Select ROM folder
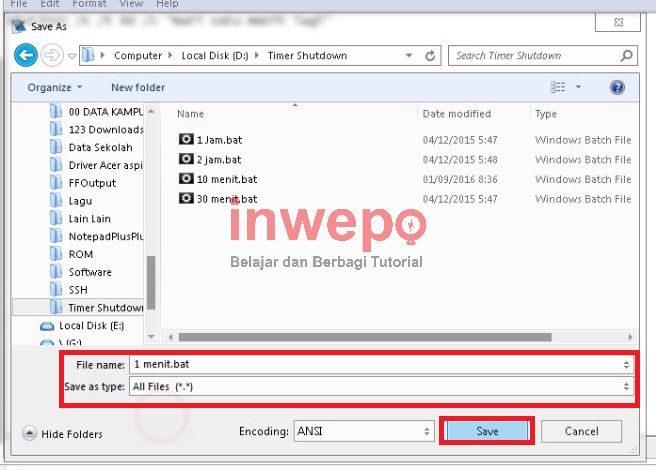 (x=72, y=254)
